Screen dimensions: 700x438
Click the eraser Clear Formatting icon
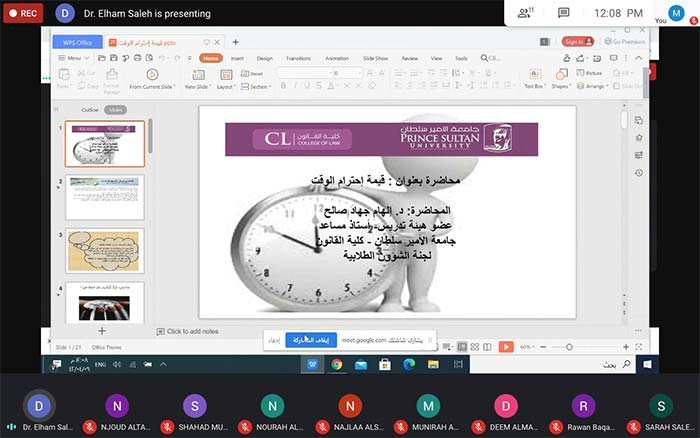(371, 85)
